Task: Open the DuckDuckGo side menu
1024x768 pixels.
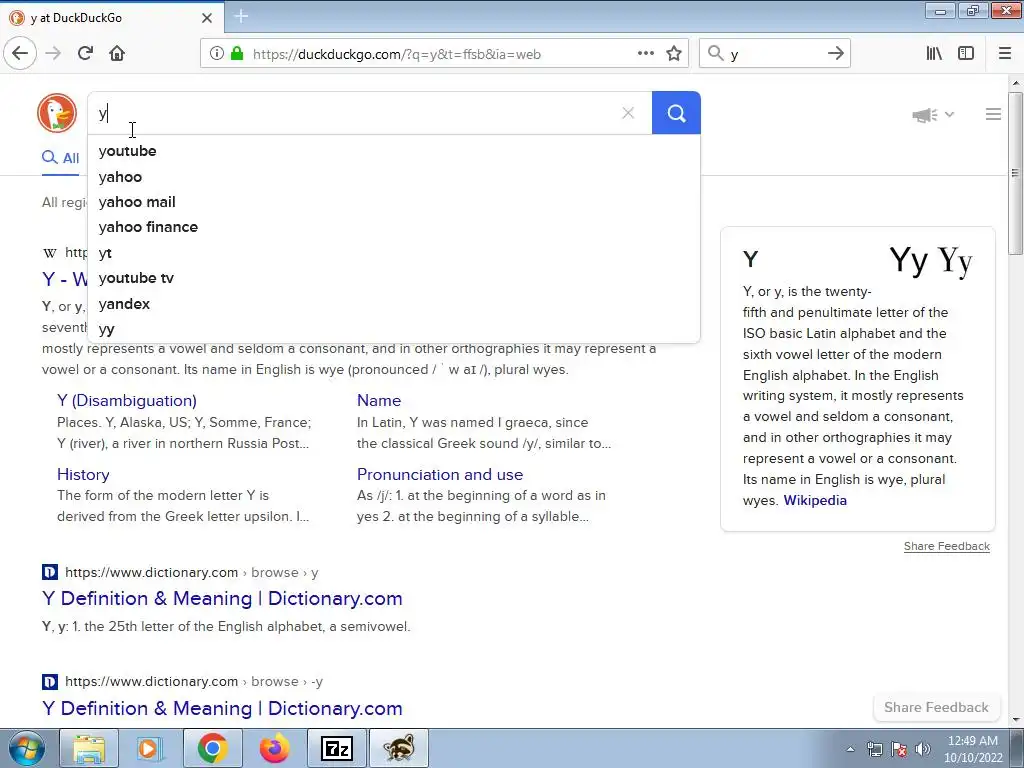Action: (993, 114)
